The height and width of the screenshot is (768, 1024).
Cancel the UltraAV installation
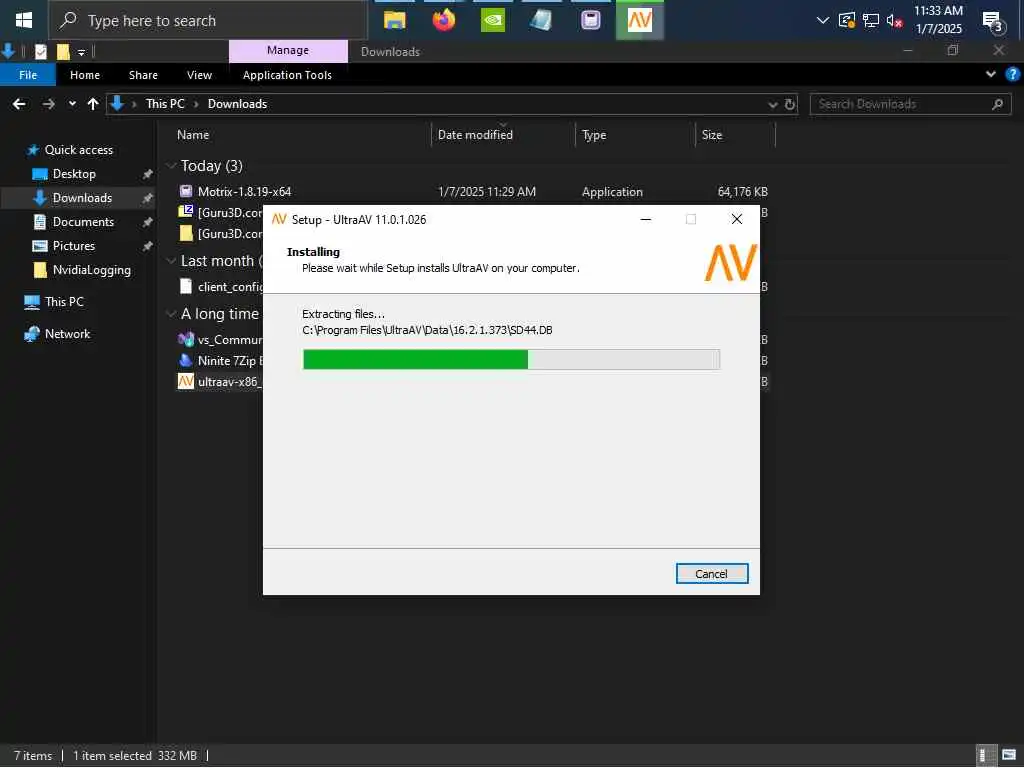[x=711, y=574]
